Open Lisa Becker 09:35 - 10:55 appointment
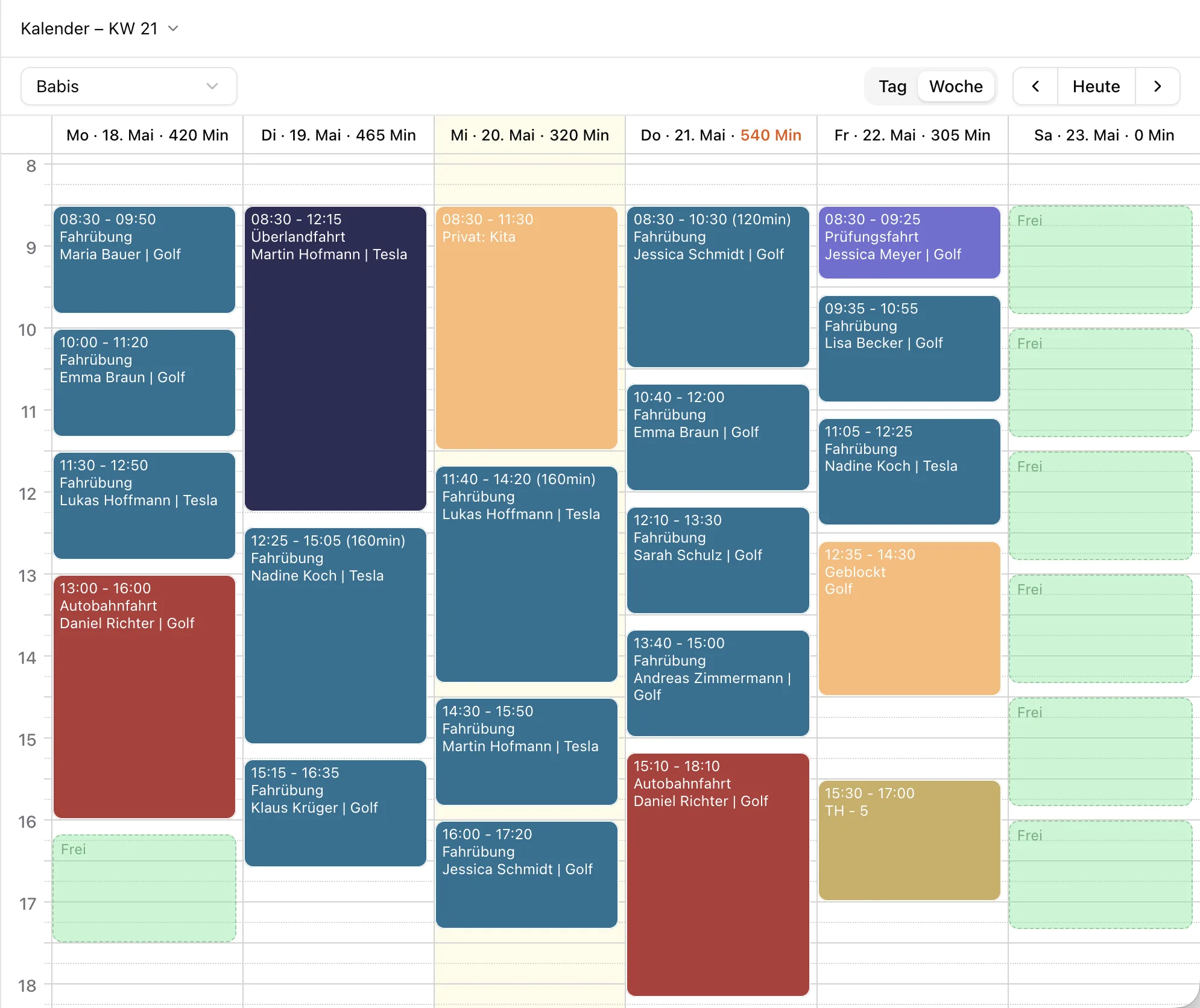Image resolution: width=1200 pixels, height=1008 pixels. (x=909, y=348)
